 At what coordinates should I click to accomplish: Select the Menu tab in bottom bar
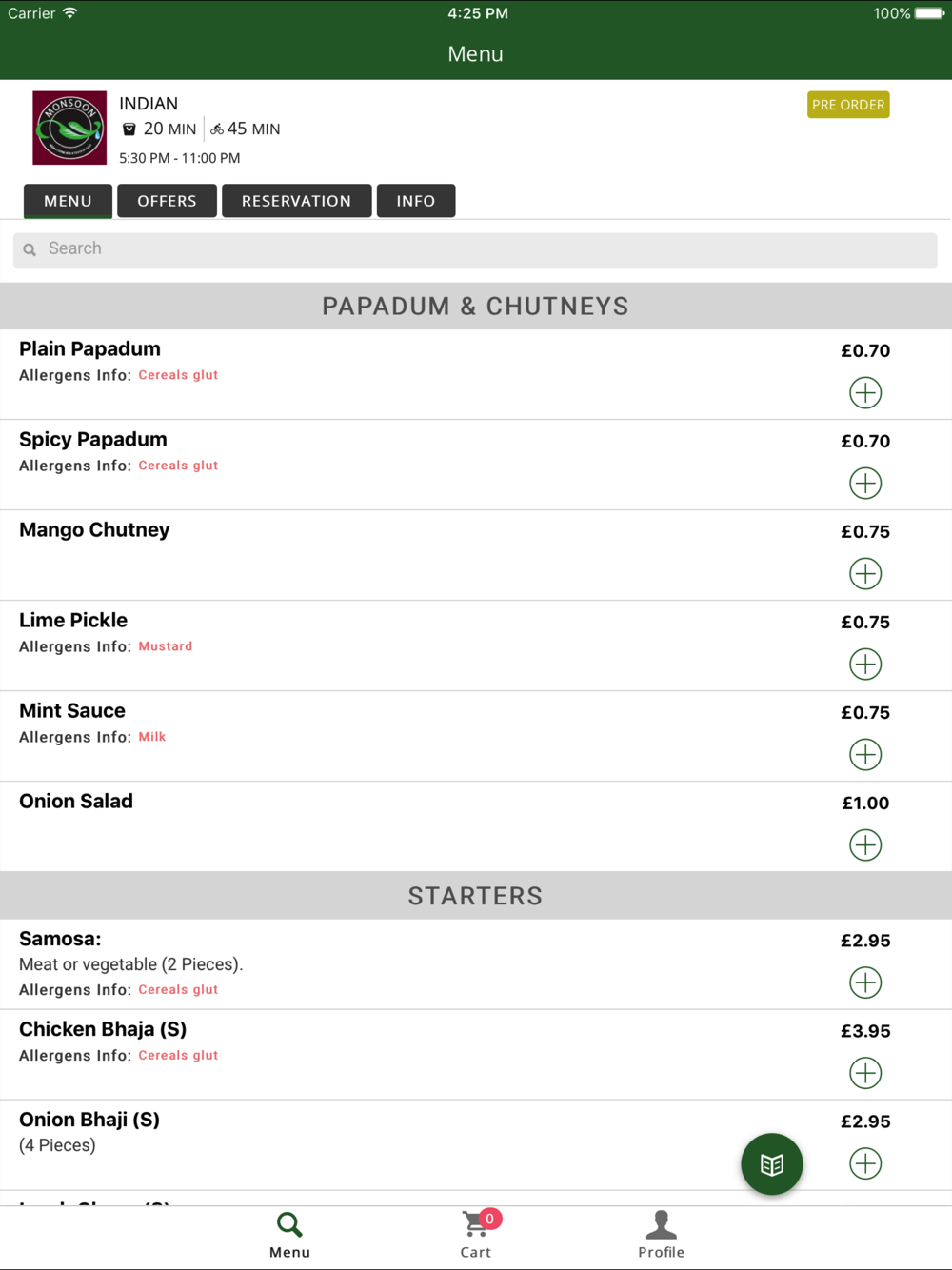(x=289, y=1234)
